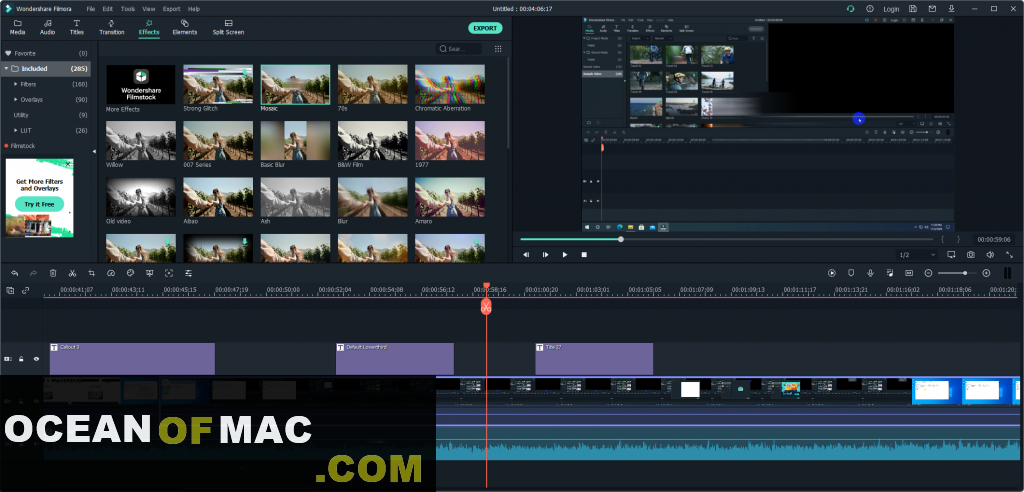
Task: Click the subtitle/caption icon in timeline toolbar
Action: 909,273
